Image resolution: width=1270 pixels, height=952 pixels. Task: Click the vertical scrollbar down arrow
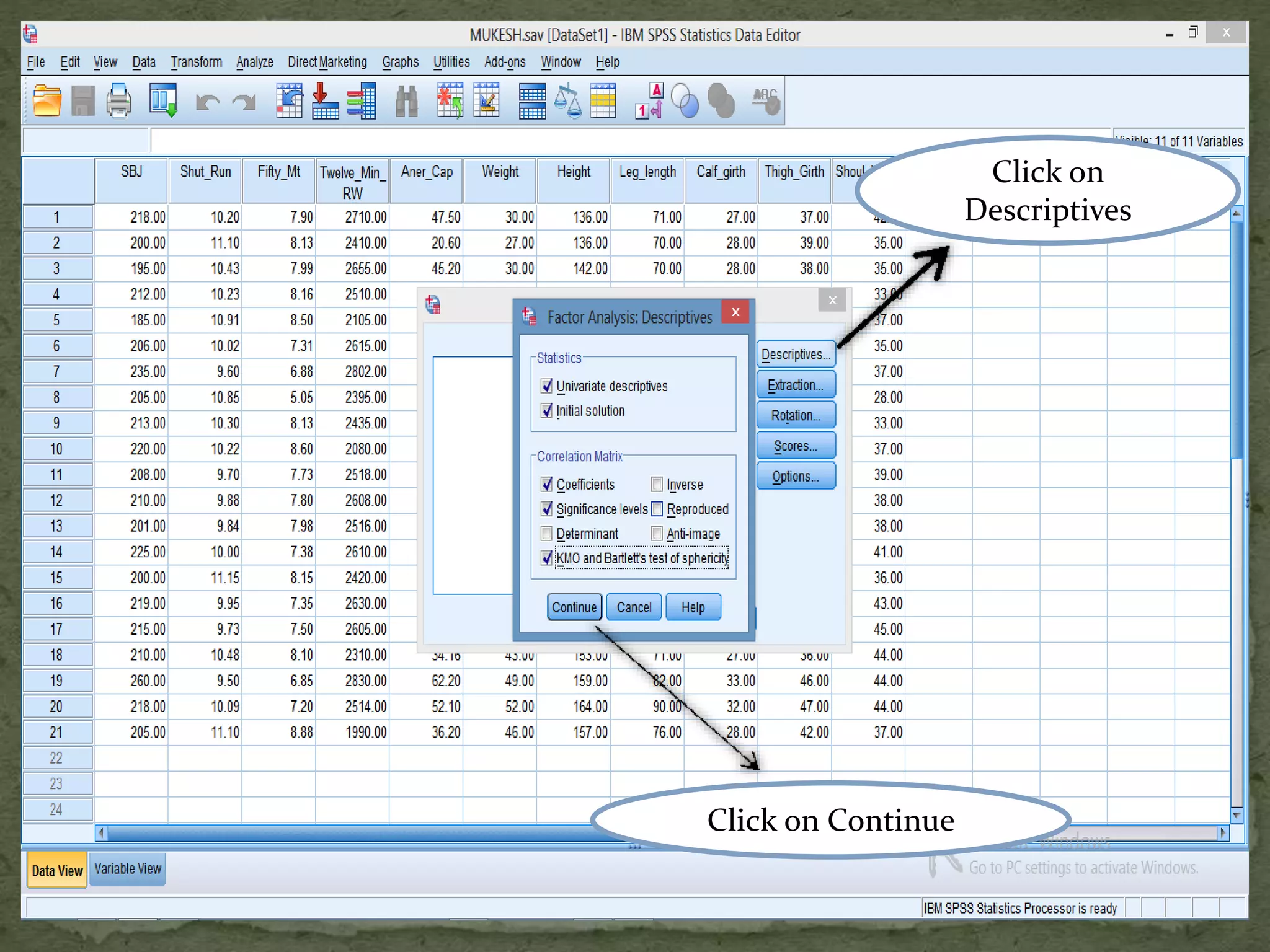[x=1237, y=815]
